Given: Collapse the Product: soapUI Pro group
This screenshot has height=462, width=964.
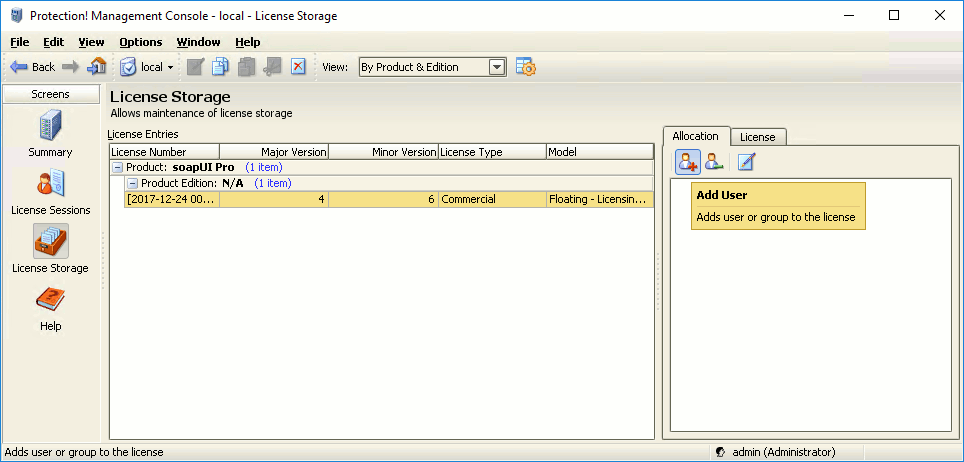Looking at the screenshot, I should pos(117,167).
